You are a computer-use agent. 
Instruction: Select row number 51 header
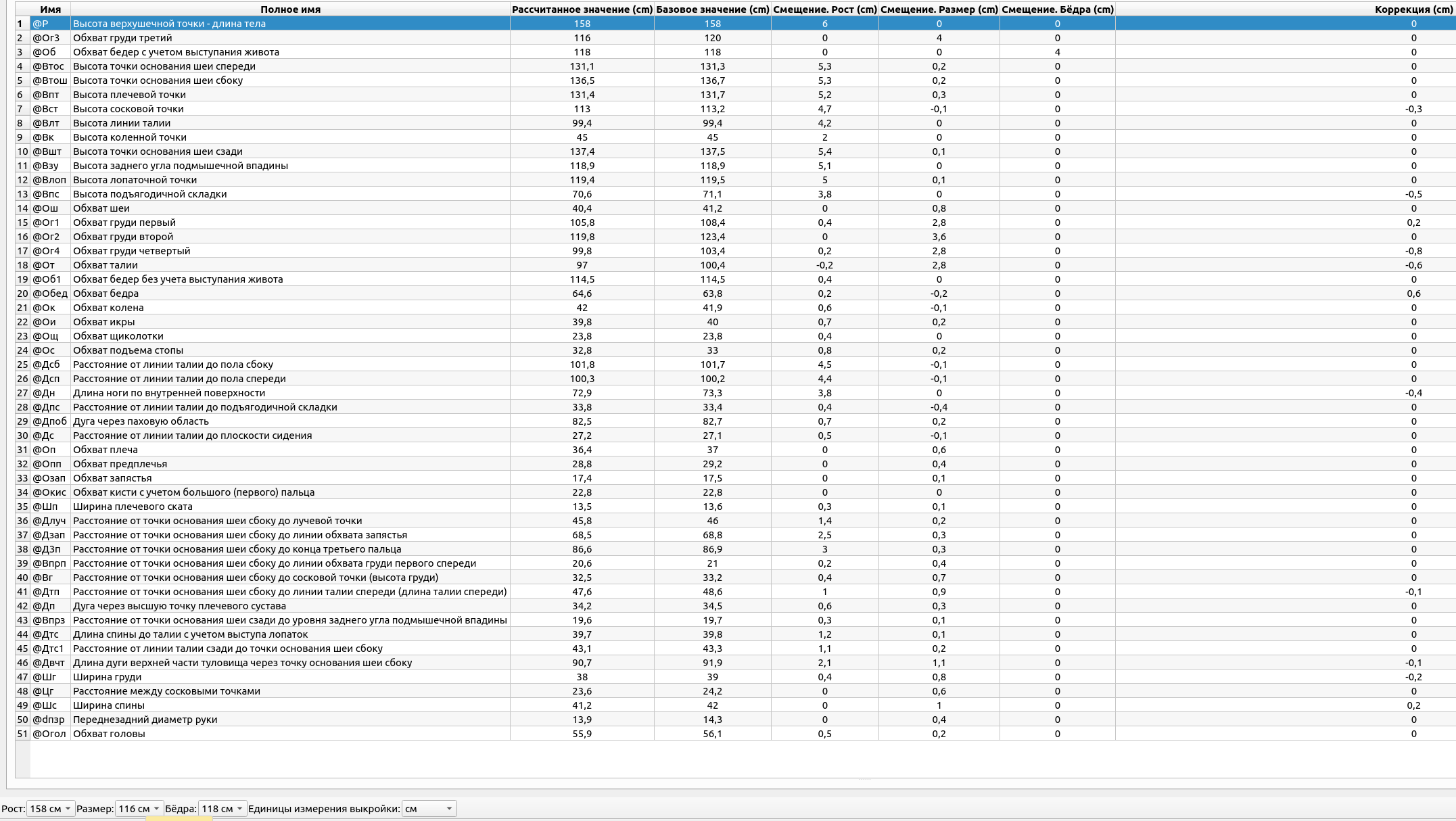click(22, 734)
